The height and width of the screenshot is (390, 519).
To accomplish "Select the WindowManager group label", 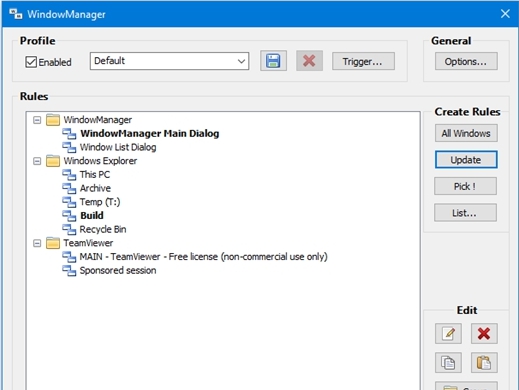I will point(98,120).
